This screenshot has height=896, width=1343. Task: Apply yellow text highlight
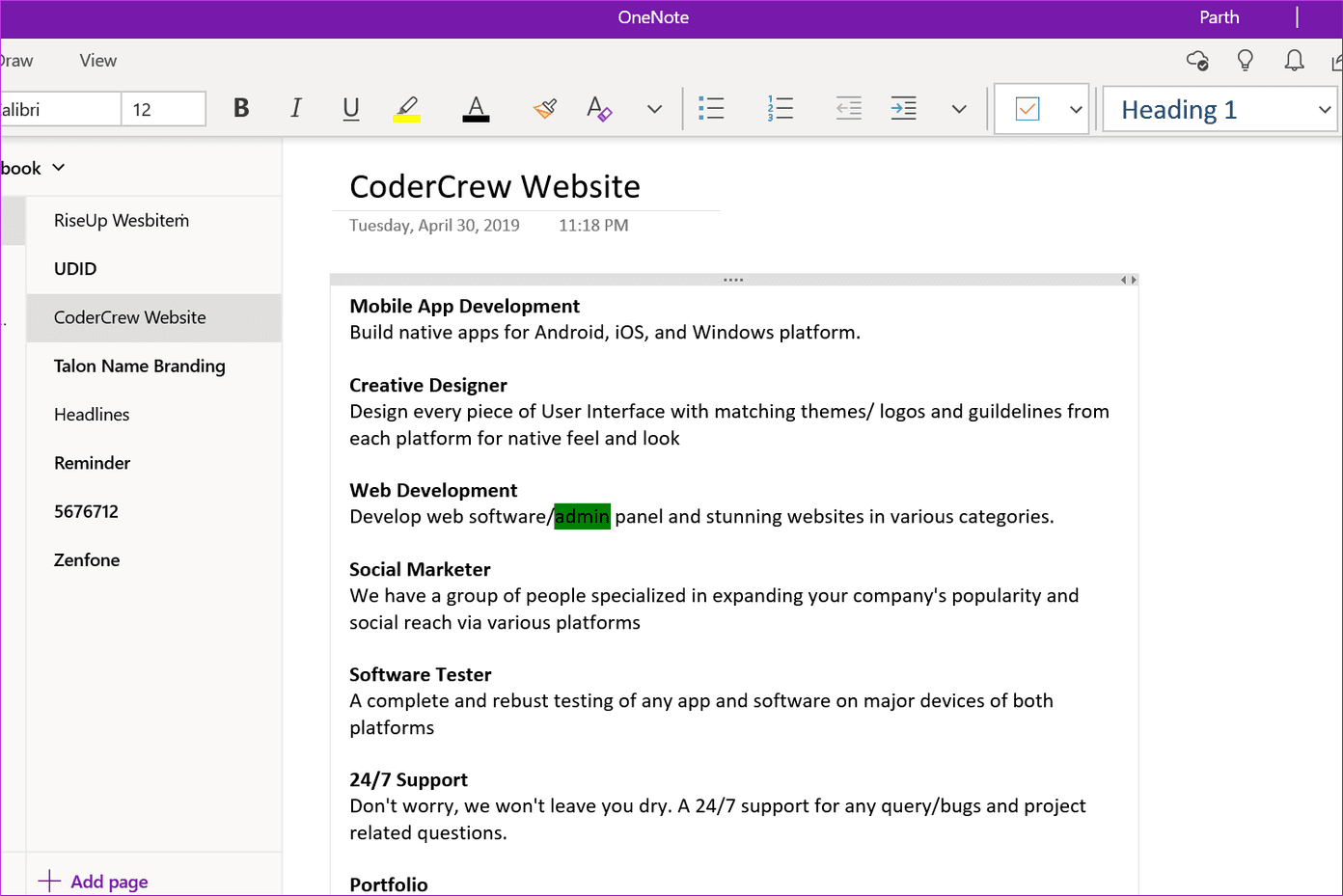tap(407, 109)
